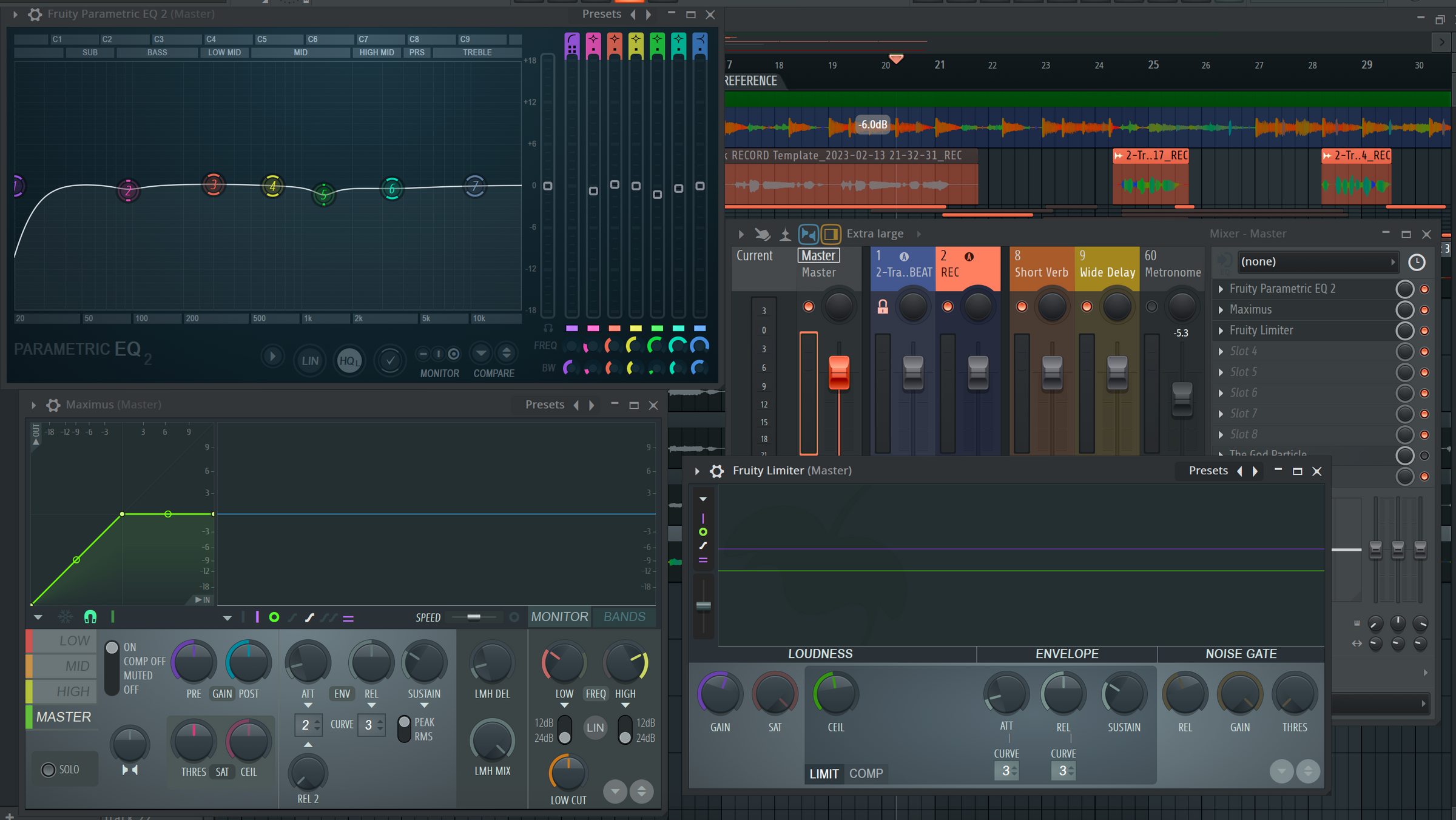This screenshot has height=820, width=1456.
Task: Select the hand tool icon in mixer toolbar
Action: pos(762,234)
